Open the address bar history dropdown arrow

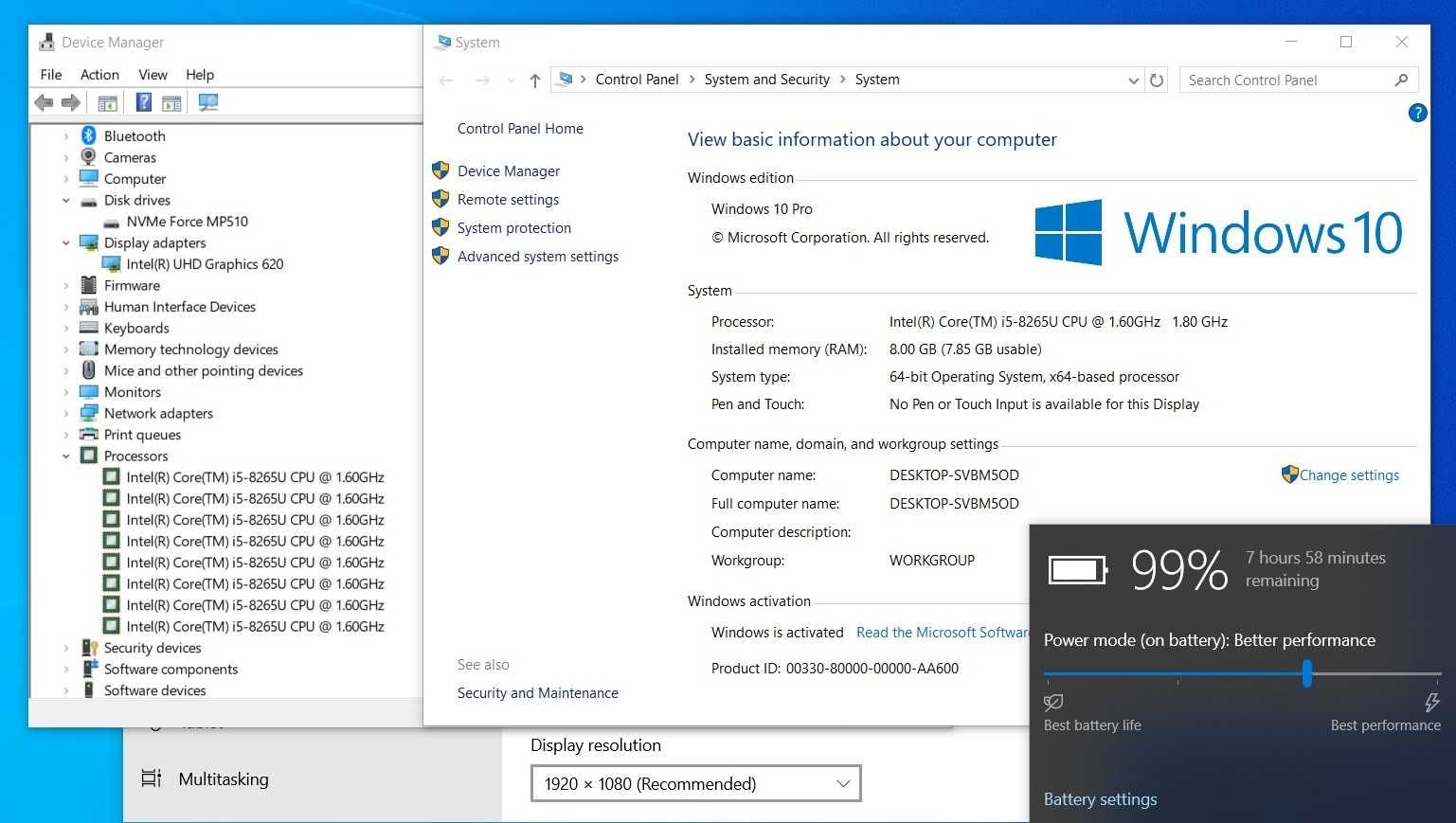[1133, 81]
